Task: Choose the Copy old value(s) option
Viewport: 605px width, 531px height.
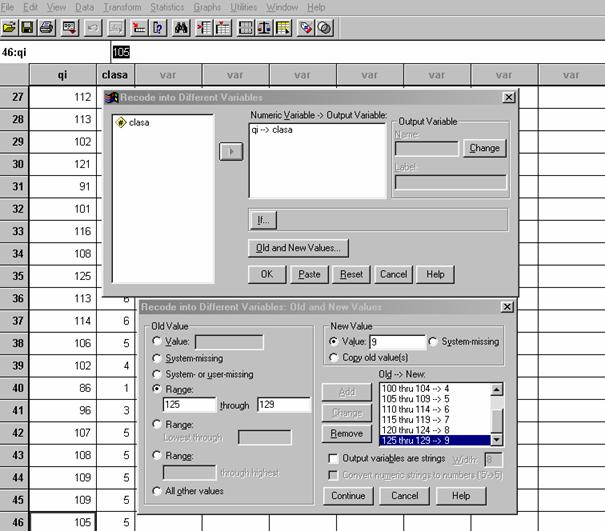Action: coord(335,357)
